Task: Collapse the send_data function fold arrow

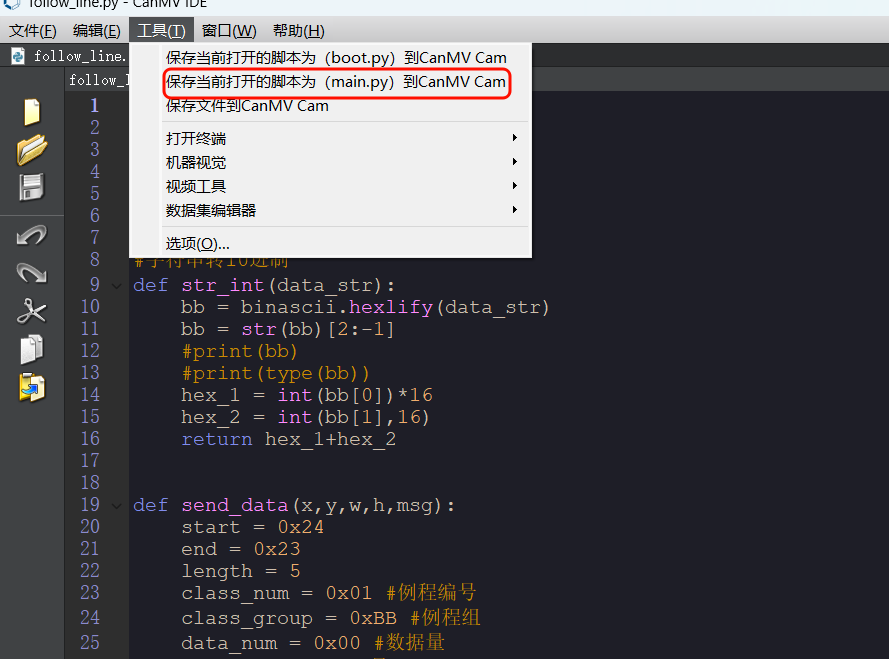Action: pos(118,506)
